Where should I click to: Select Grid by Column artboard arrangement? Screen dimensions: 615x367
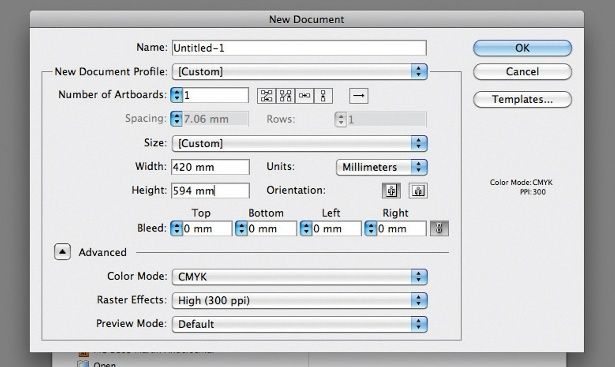286,96
